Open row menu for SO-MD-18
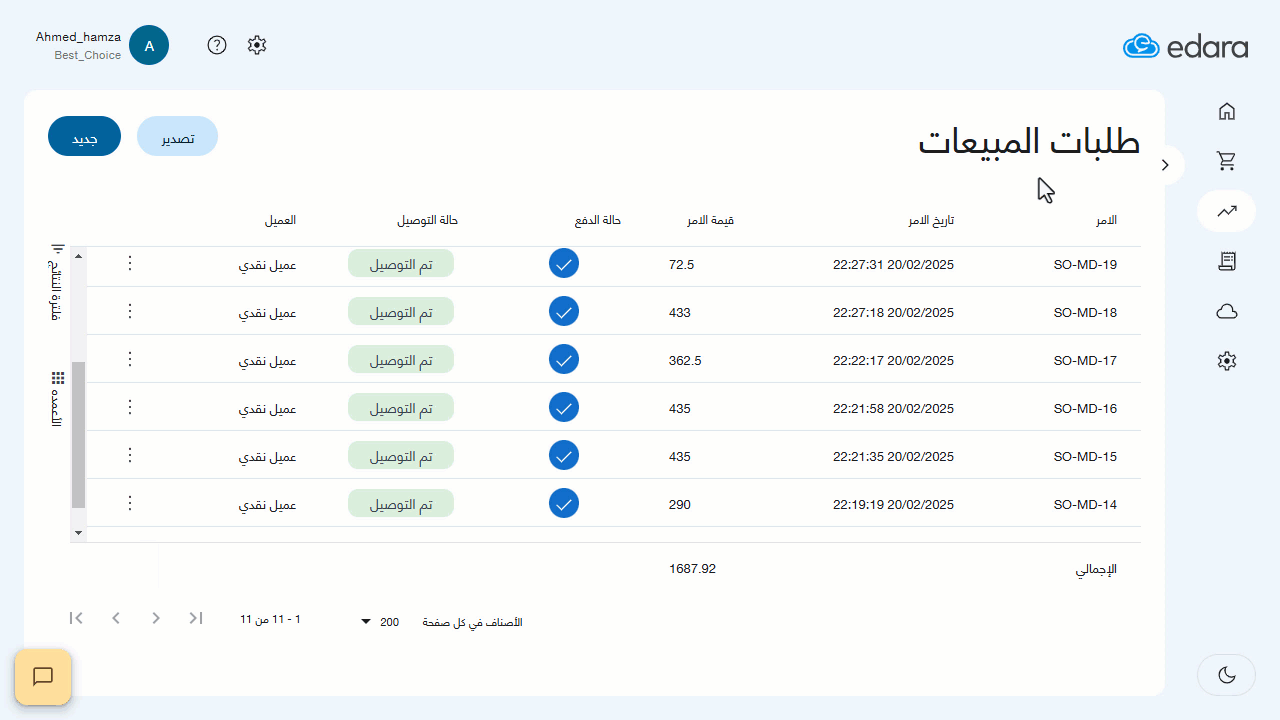 (x=129, y=312)
